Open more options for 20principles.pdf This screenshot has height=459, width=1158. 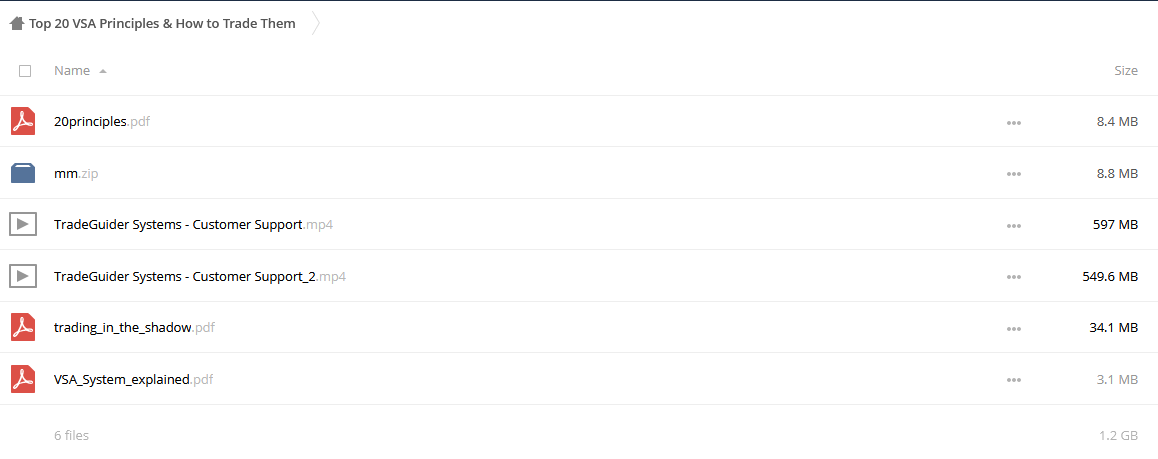(x=1014, y=122)
